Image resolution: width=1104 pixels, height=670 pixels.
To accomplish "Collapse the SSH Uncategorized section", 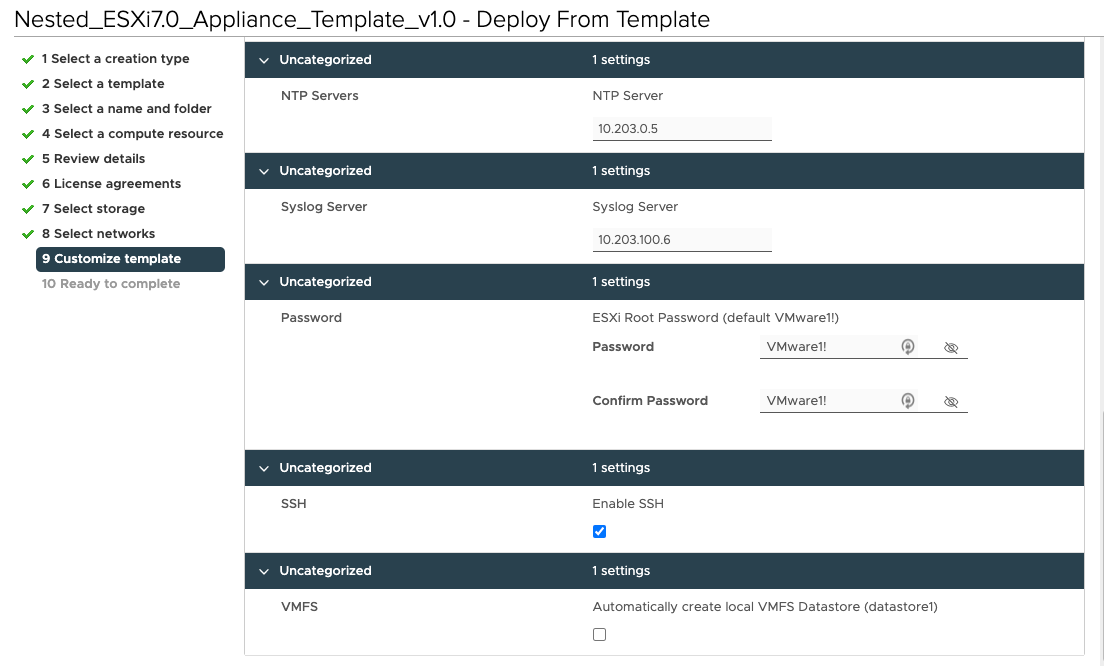I will (264, 468).
